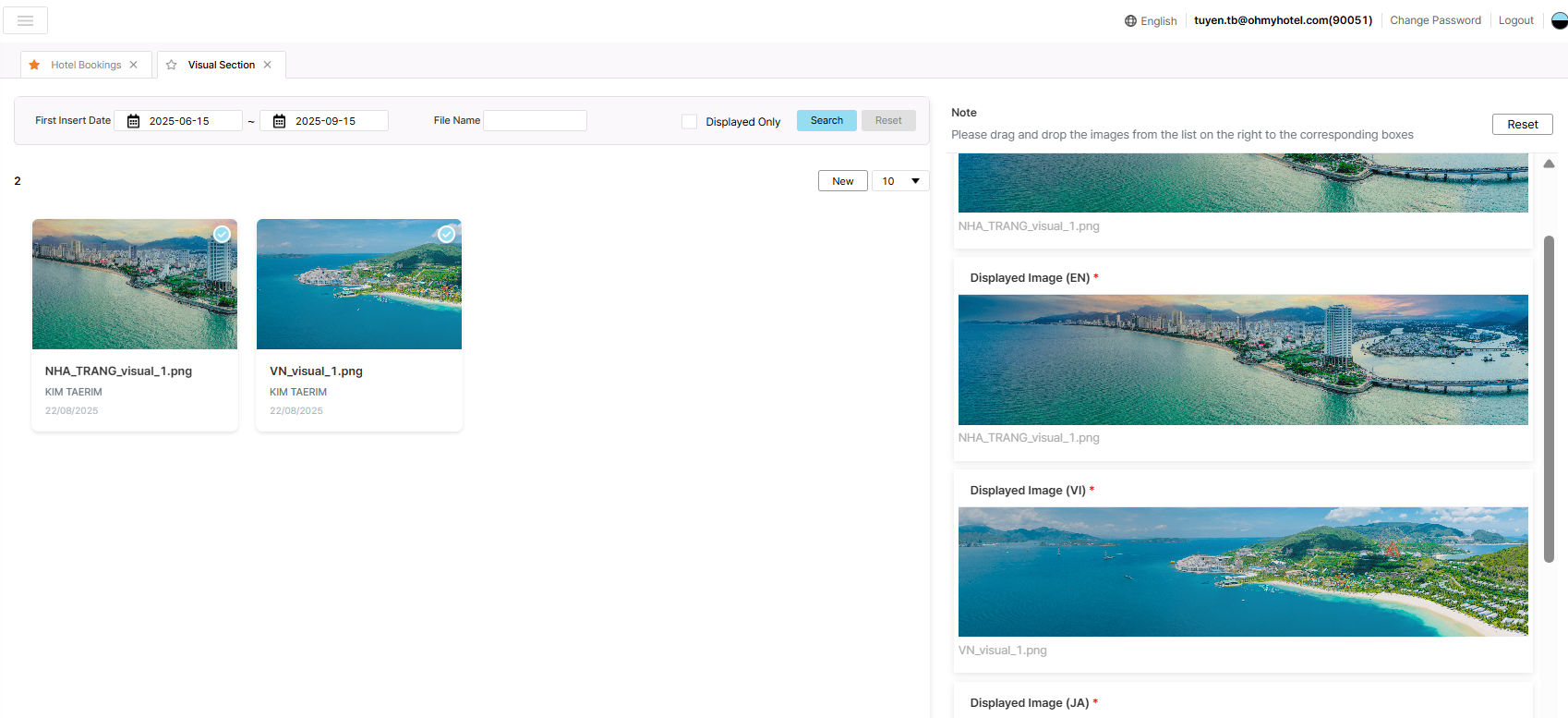1568x718 pixels.
Task: Open the hamburger menu
Action: 25,20
